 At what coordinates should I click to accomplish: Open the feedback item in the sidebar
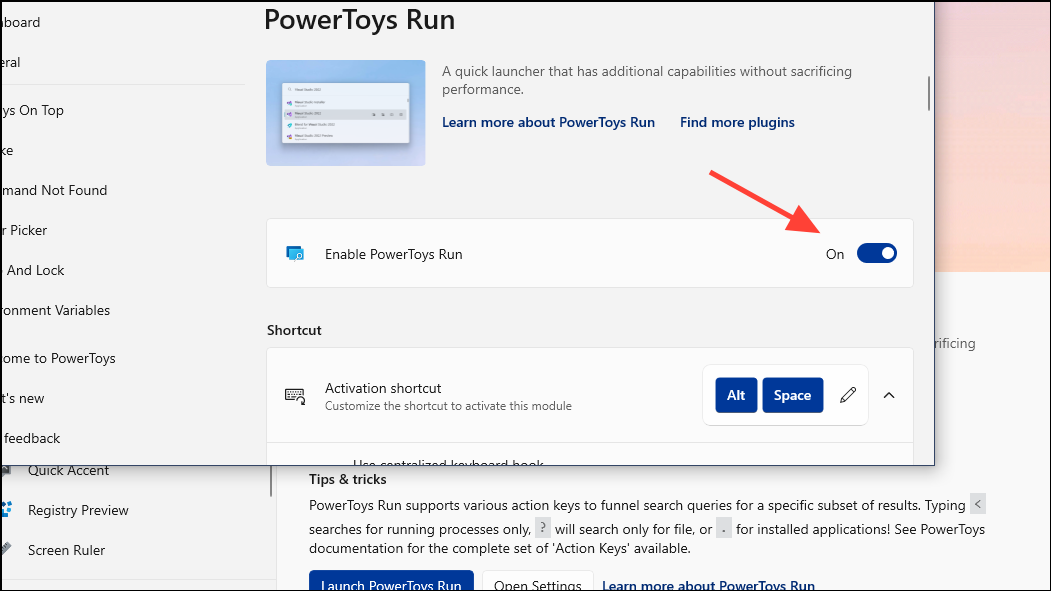[x=32, y=438]
